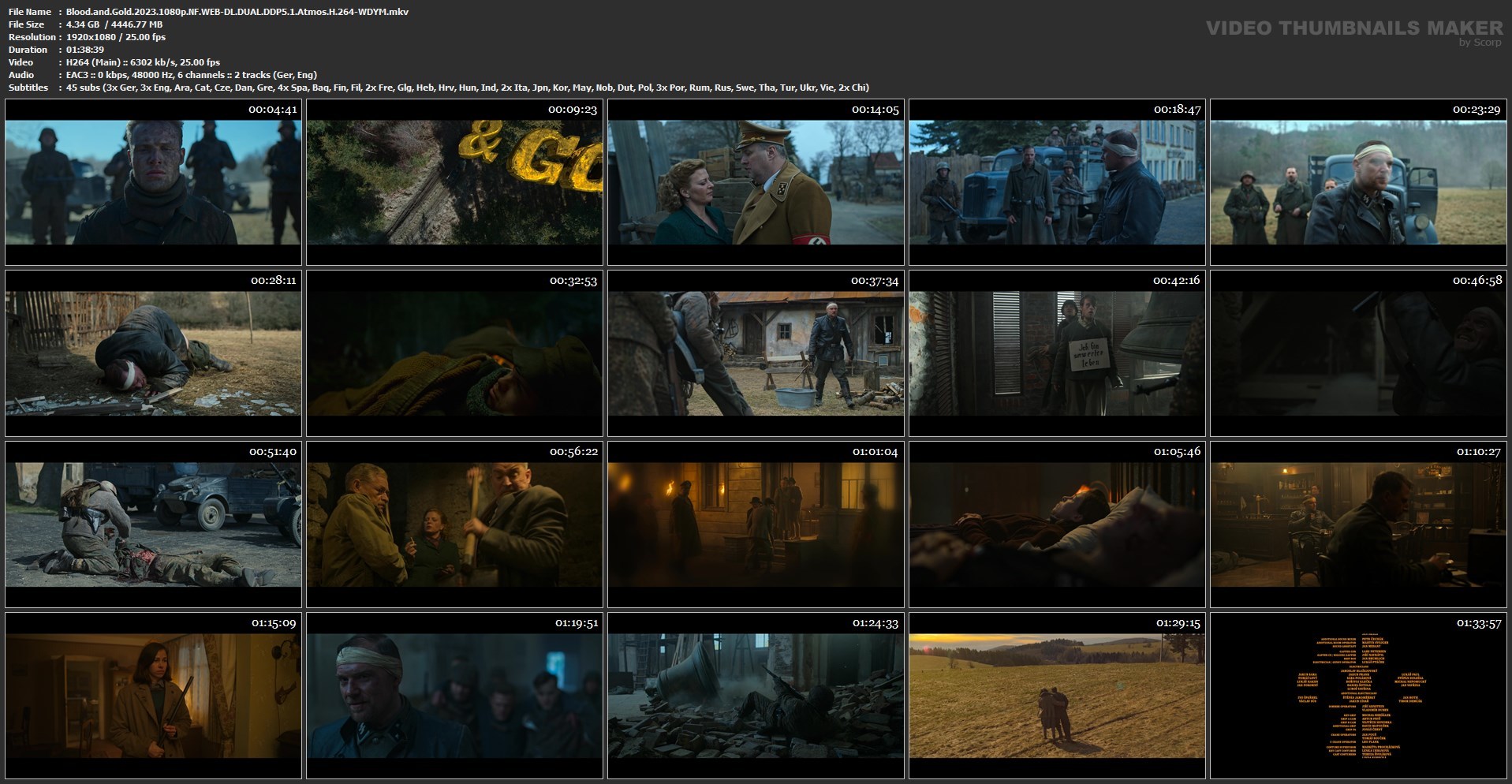Select the thumbnail at 00:23:29
The image size is (1512, 784).
point(1358,182)
